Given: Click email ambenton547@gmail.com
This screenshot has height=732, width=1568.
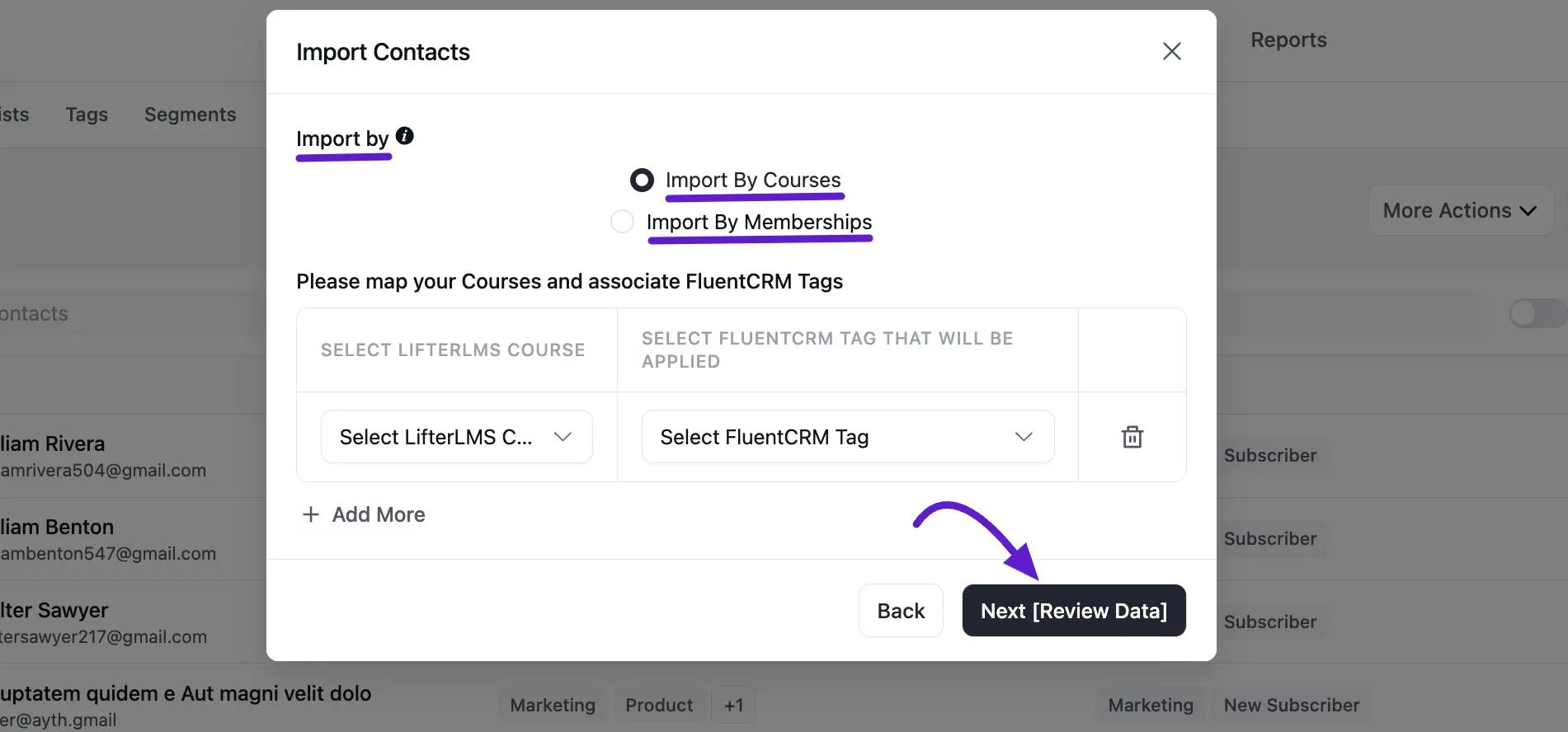Looking at the screenshot, I should coord(108,553).
